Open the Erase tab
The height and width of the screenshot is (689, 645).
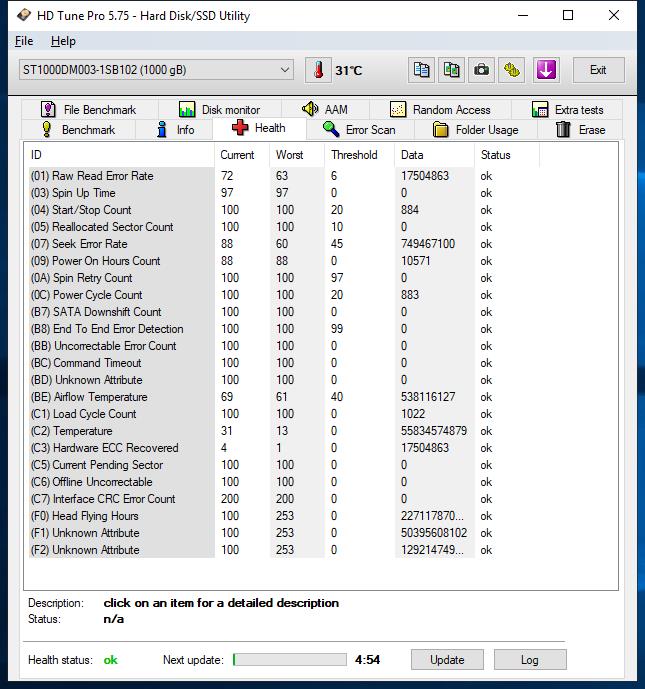pyautogui.click(x=580, y=130)
